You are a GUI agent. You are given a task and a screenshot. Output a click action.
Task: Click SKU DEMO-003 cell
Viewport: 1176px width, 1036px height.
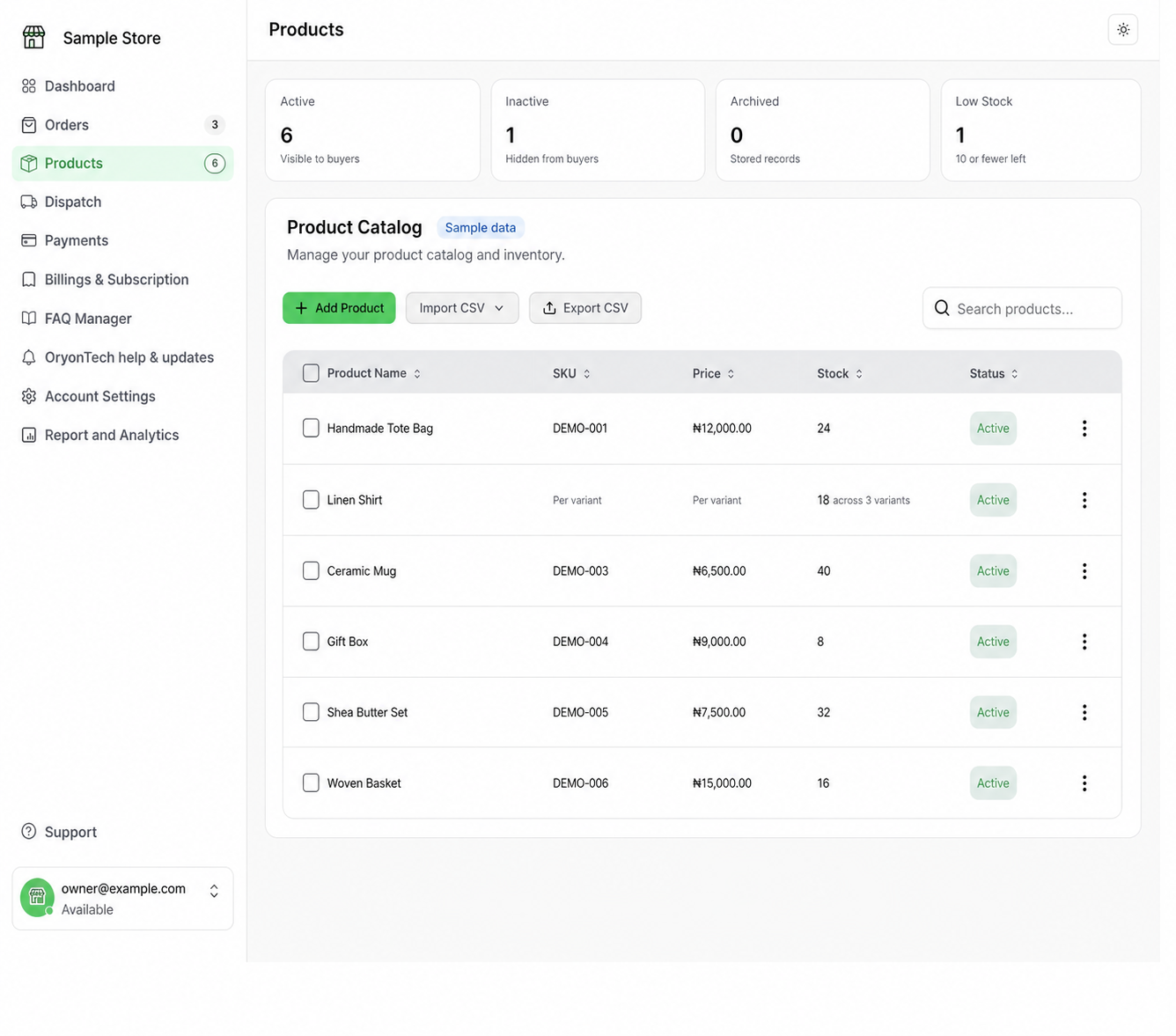tap(581, 571)
